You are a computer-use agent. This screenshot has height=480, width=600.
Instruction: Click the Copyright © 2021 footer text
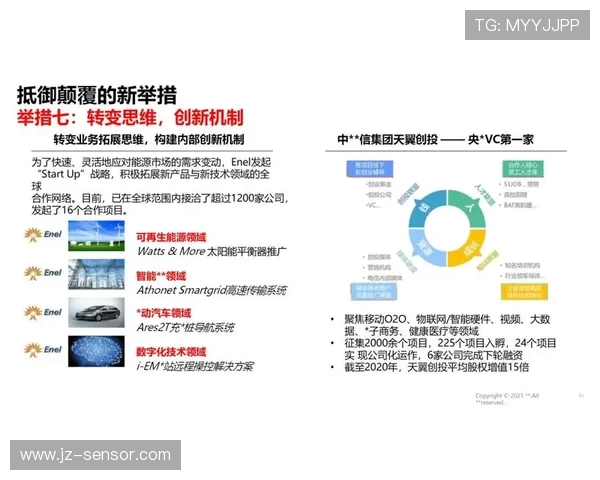click(507, 399)
